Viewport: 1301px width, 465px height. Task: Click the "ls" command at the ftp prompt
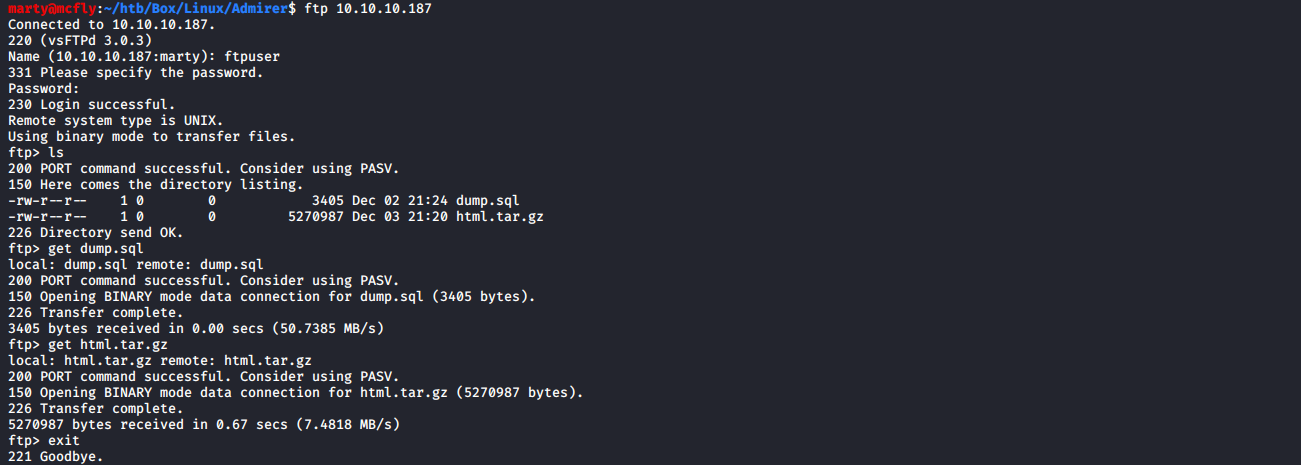56,152
